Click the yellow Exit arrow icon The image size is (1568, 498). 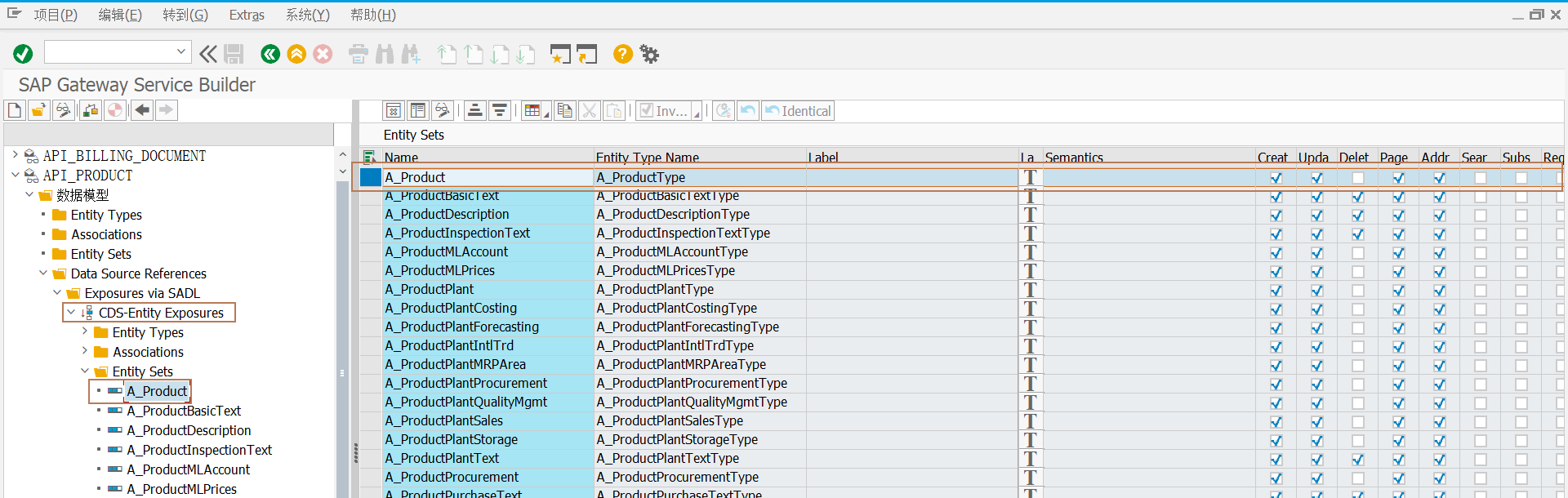[296, 54]
